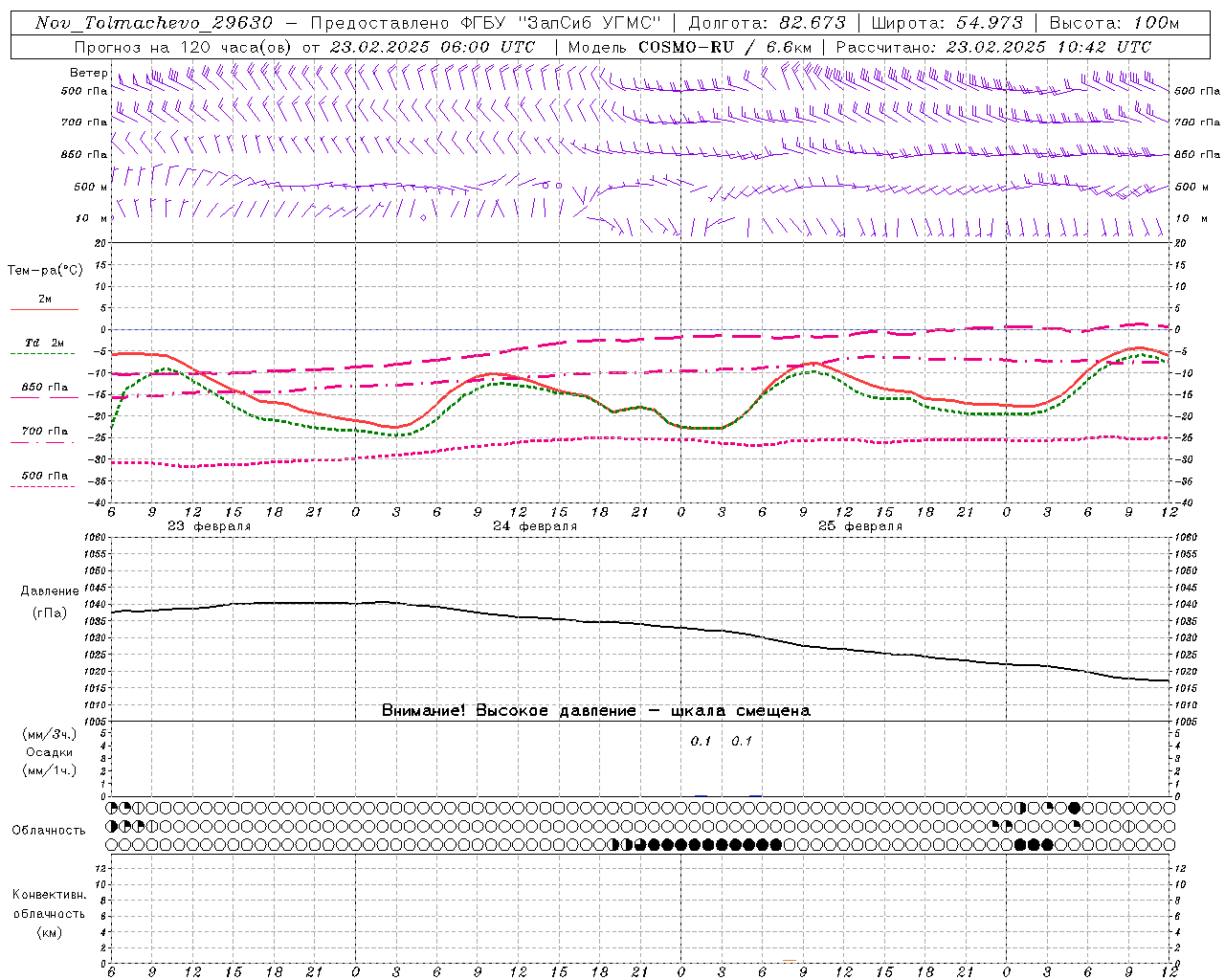Viewport: 1225px width, 980px height.
Task: Select the 'ЗапСиб УГМС' provider text
Action: pyautogui.click(x=589, y=22)
